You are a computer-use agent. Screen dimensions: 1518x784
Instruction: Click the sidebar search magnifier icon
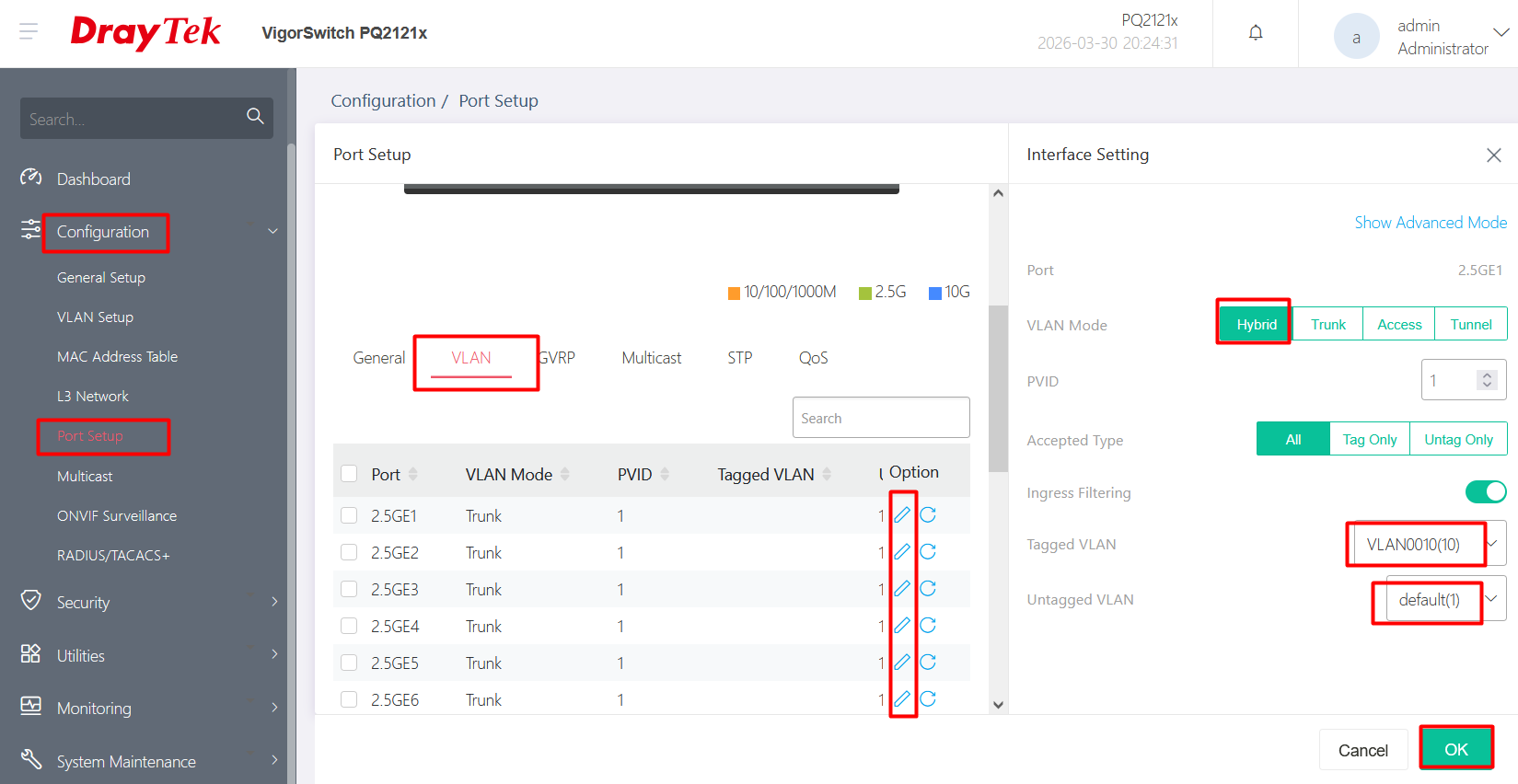point(255,117)
